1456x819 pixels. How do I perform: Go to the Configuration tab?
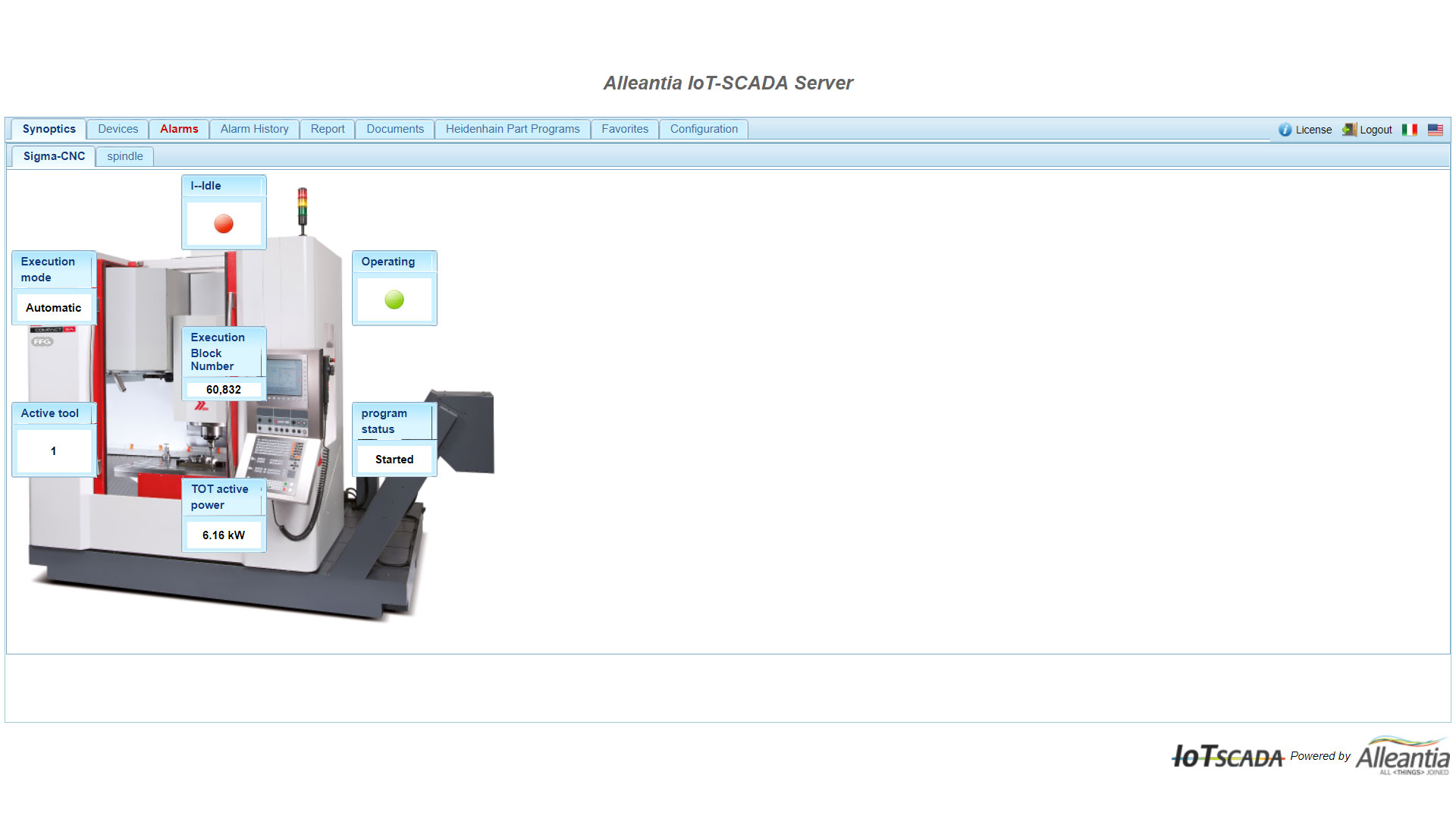pyautogui.click(x=704, y=129)
